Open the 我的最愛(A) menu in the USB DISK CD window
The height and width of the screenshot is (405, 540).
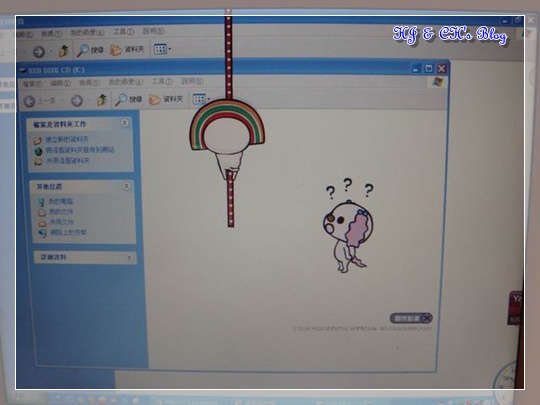pos(126,82)
